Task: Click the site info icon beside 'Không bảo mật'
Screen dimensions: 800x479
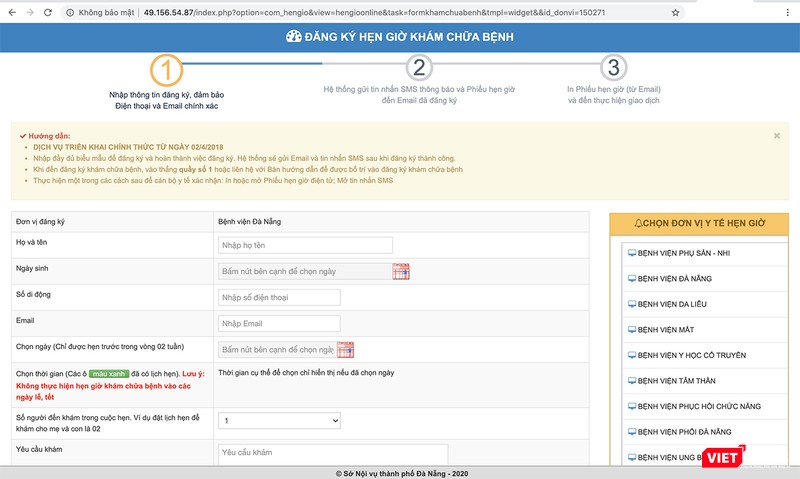Action: pyautogui.click(x=70, y=12)
